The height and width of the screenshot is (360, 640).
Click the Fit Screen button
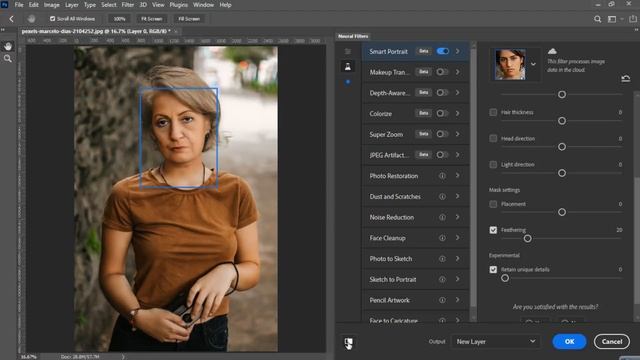[x=151, y=19]
